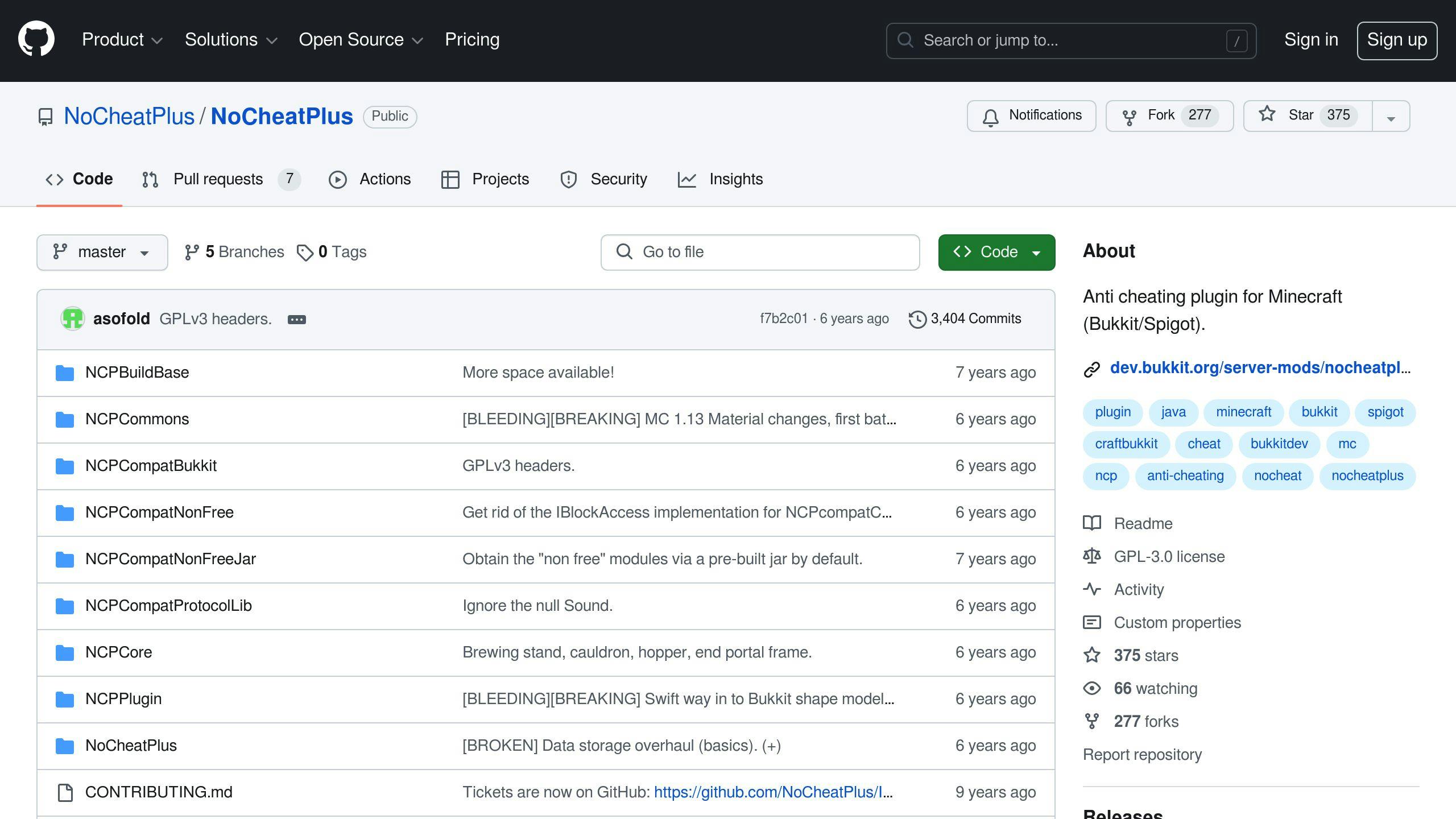Click the NCPBuildBase folder icon

pyautogui.click(x=65, y=373)
